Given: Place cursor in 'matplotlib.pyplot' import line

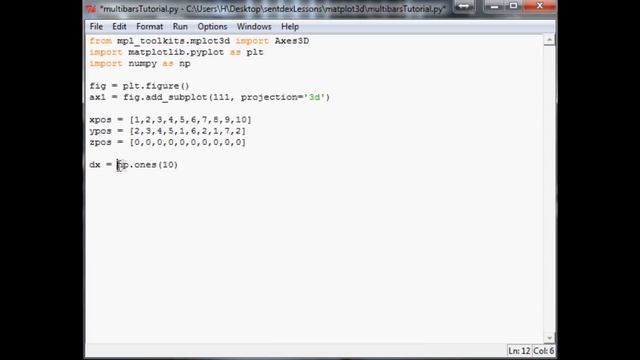Looking at the screenshot, I should pyautogui.click(x=176, y=52).
